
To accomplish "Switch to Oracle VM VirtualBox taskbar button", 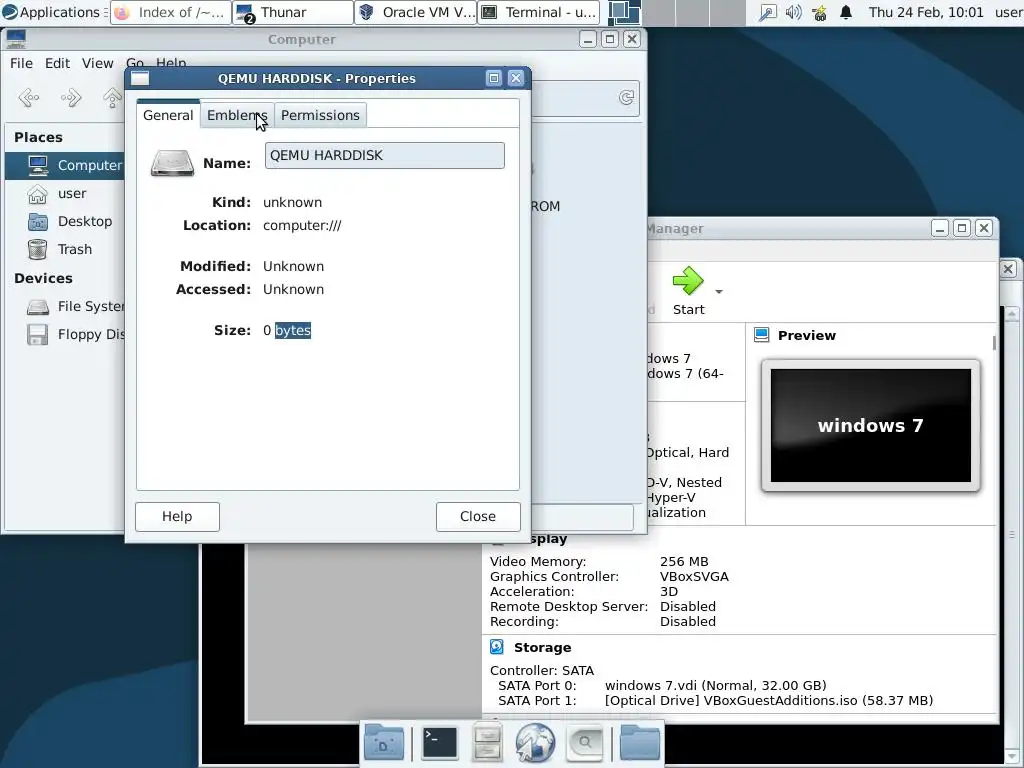I will pyautogui.click(x=416, y=12).
